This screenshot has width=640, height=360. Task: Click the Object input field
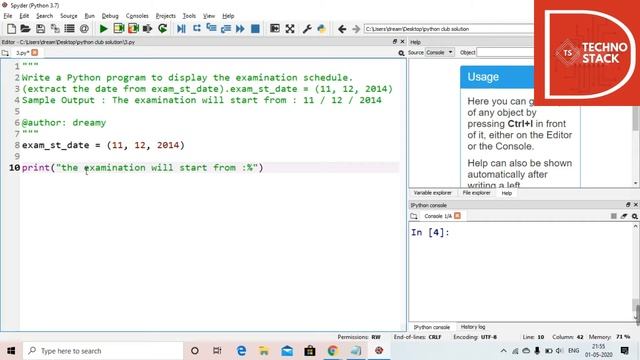coord(505,52)
